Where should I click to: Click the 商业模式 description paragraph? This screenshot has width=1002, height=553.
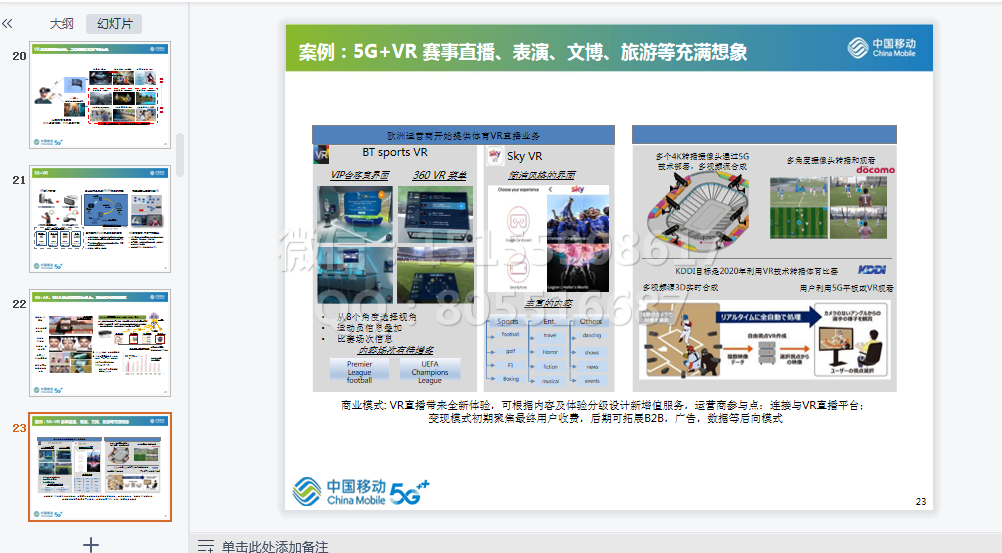point(602,412)
